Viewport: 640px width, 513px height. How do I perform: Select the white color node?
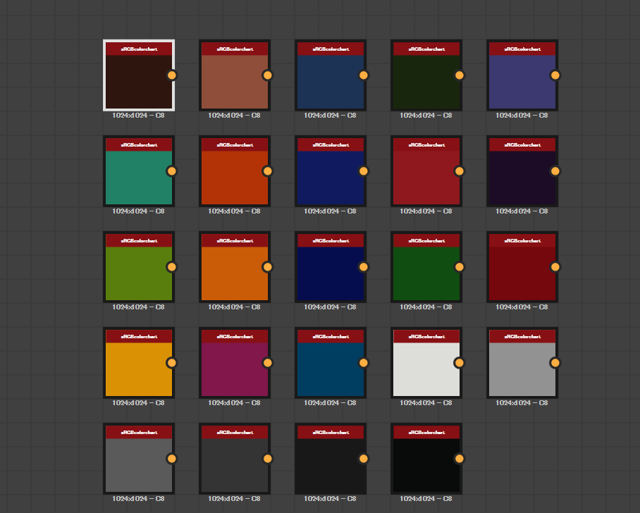click(426, 370)
